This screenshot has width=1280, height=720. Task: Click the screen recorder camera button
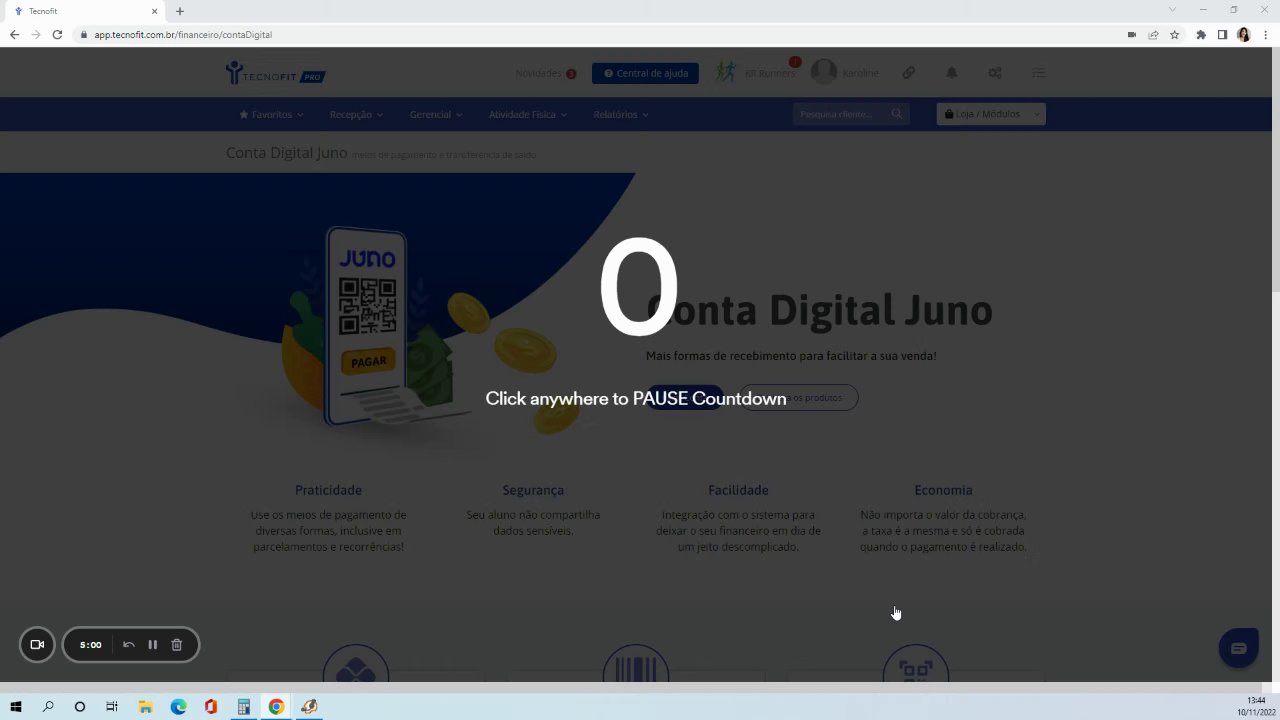(x=37, y=645)
